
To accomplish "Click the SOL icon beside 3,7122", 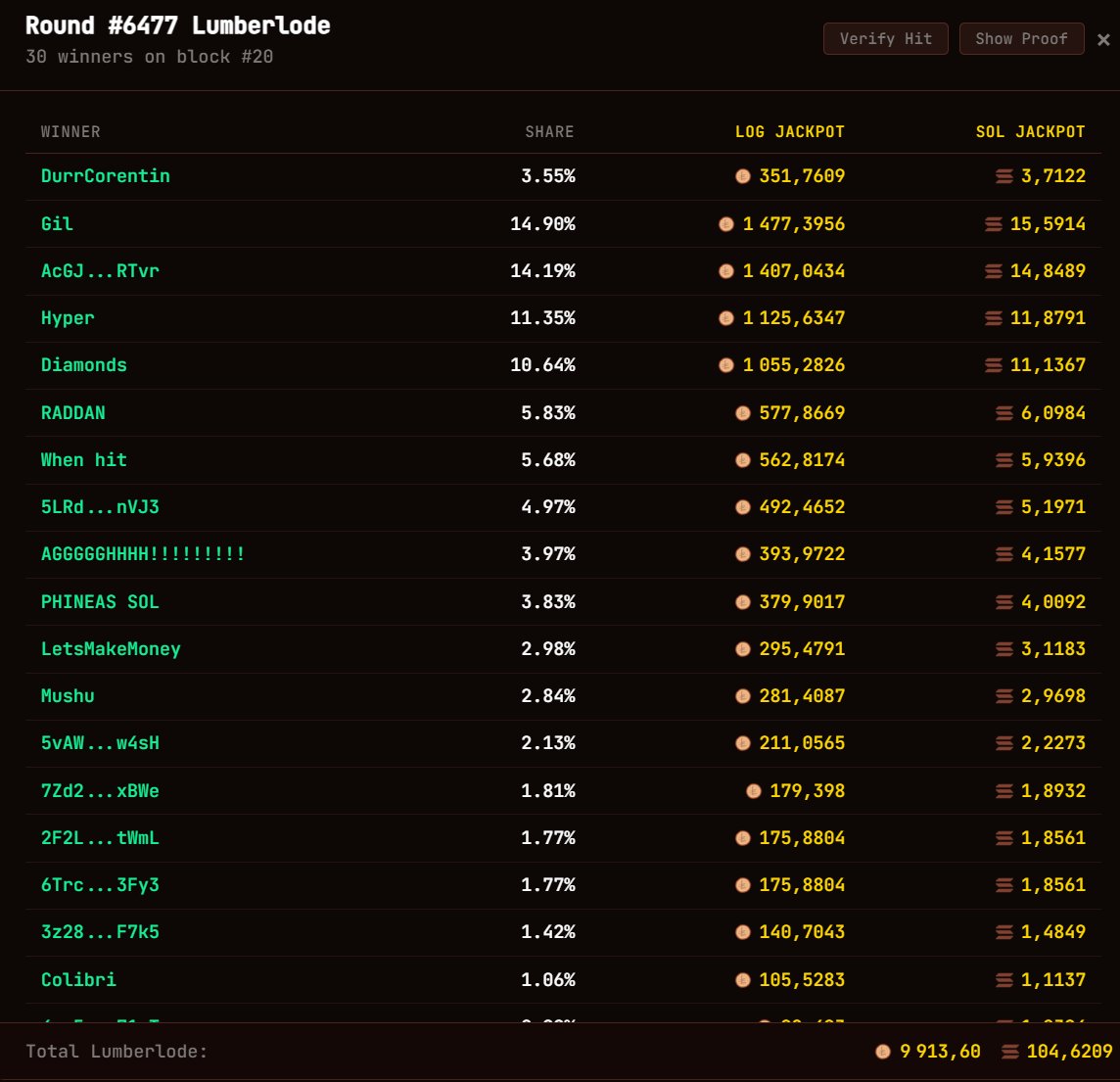I will [x=1004, y=176].
